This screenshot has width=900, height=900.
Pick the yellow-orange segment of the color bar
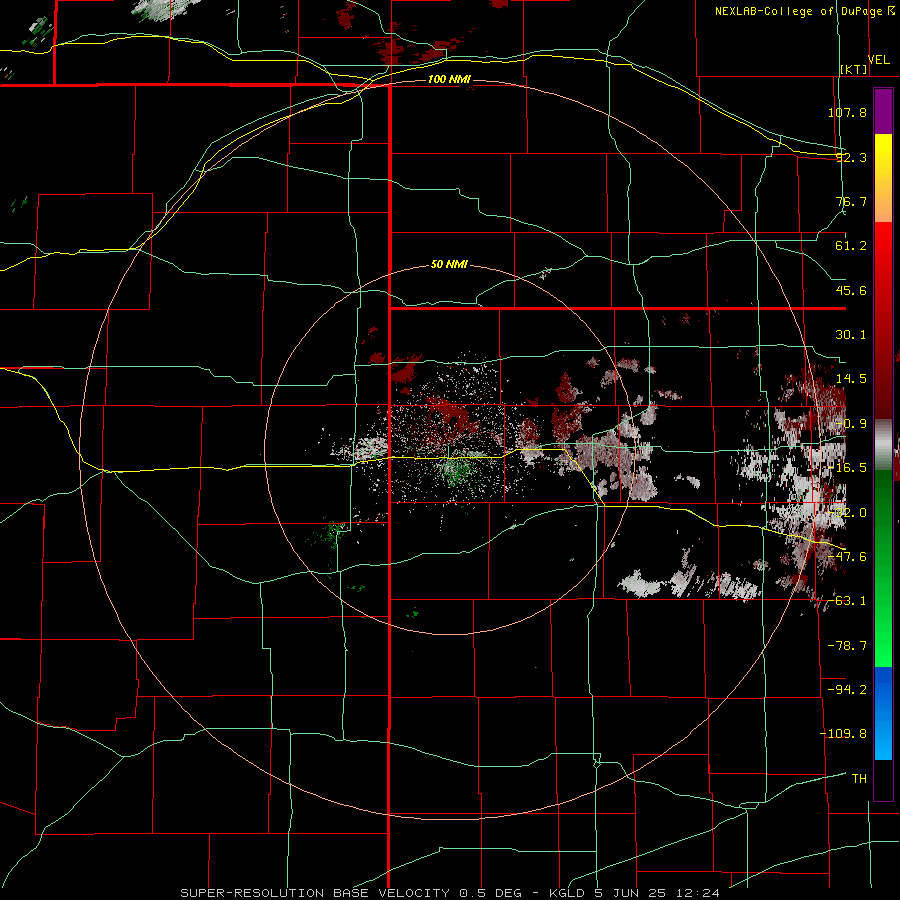(x=883, y=178)
